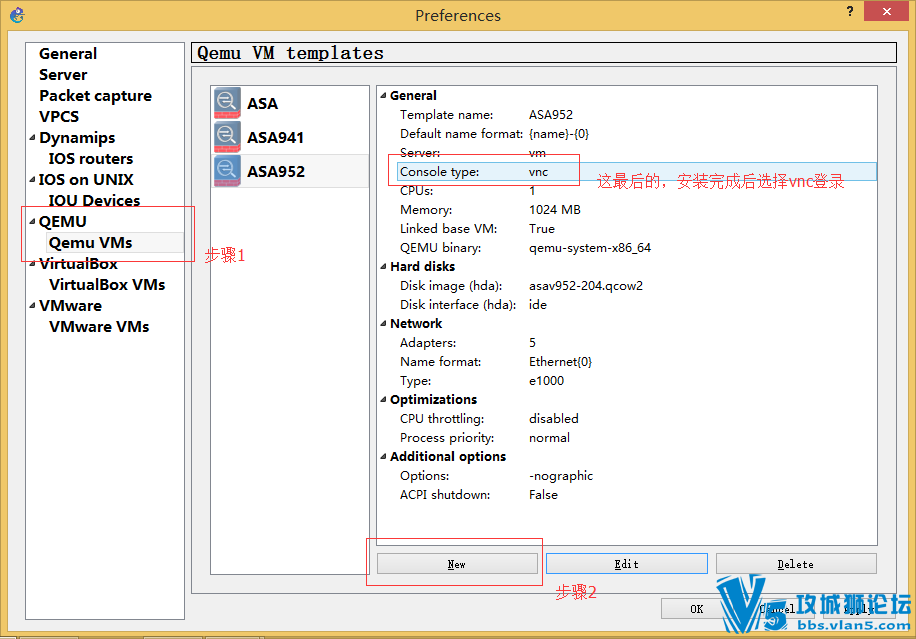
Task: Collapse the Network details section
Action: pyautogui.click(x=383, y=324)
